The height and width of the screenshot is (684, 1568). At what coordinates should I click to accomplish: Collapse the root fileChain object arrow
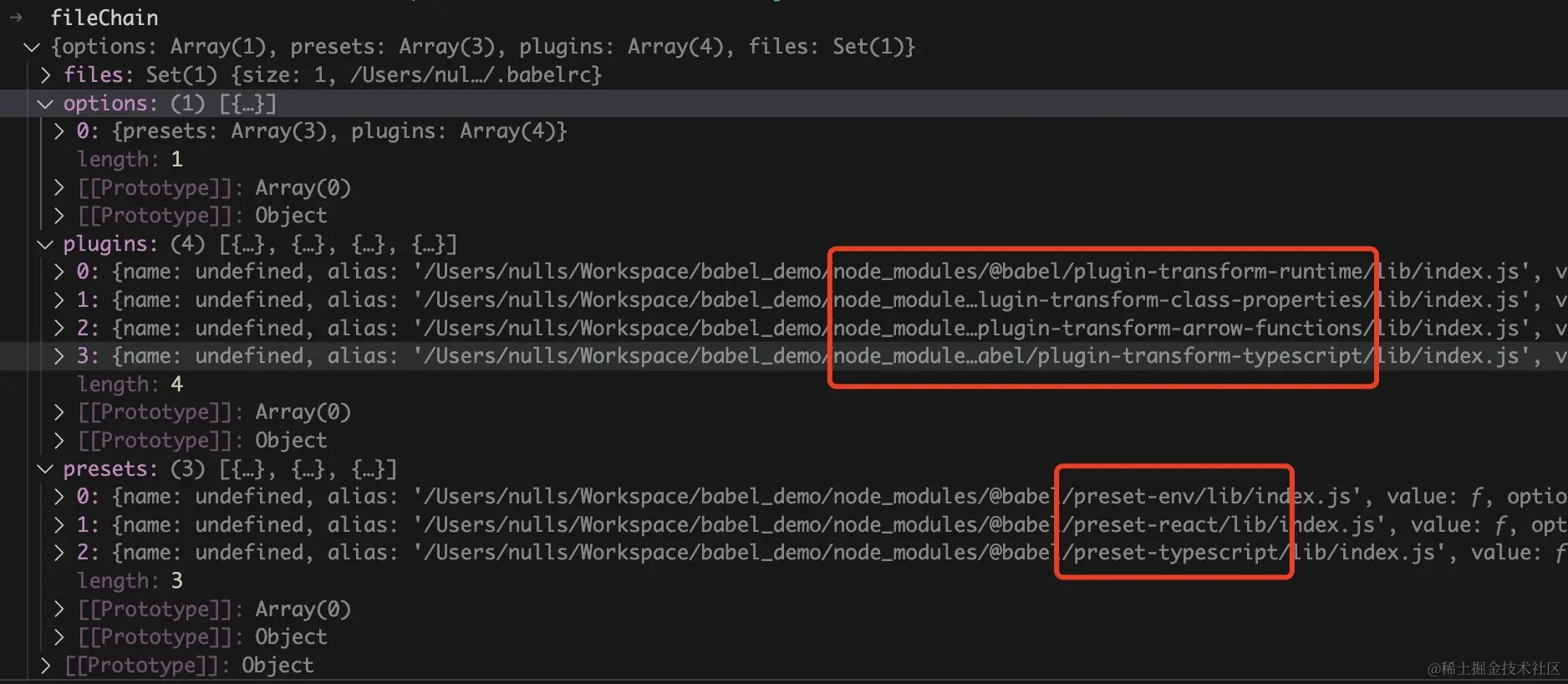(32, 47)
